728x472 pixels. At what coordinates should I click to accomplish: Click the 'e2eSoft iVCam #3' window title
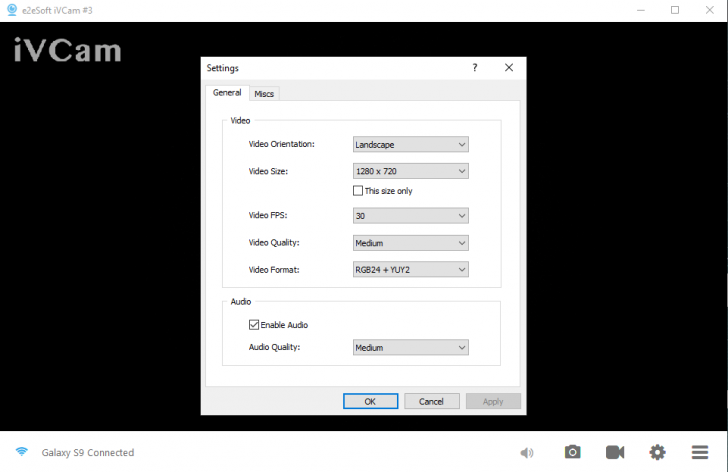click(x=57, y=10)
